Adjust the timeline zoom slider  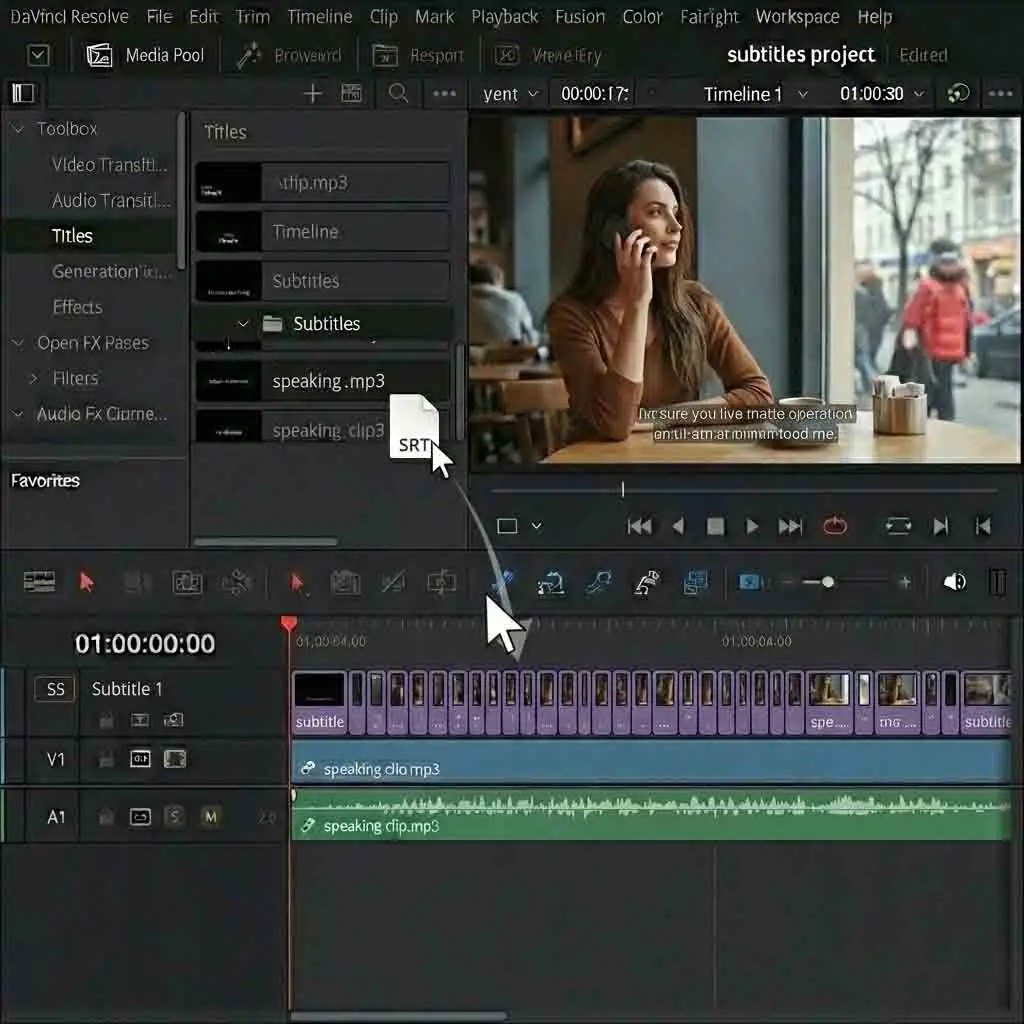pyautogui.click(x=830, y=581)
